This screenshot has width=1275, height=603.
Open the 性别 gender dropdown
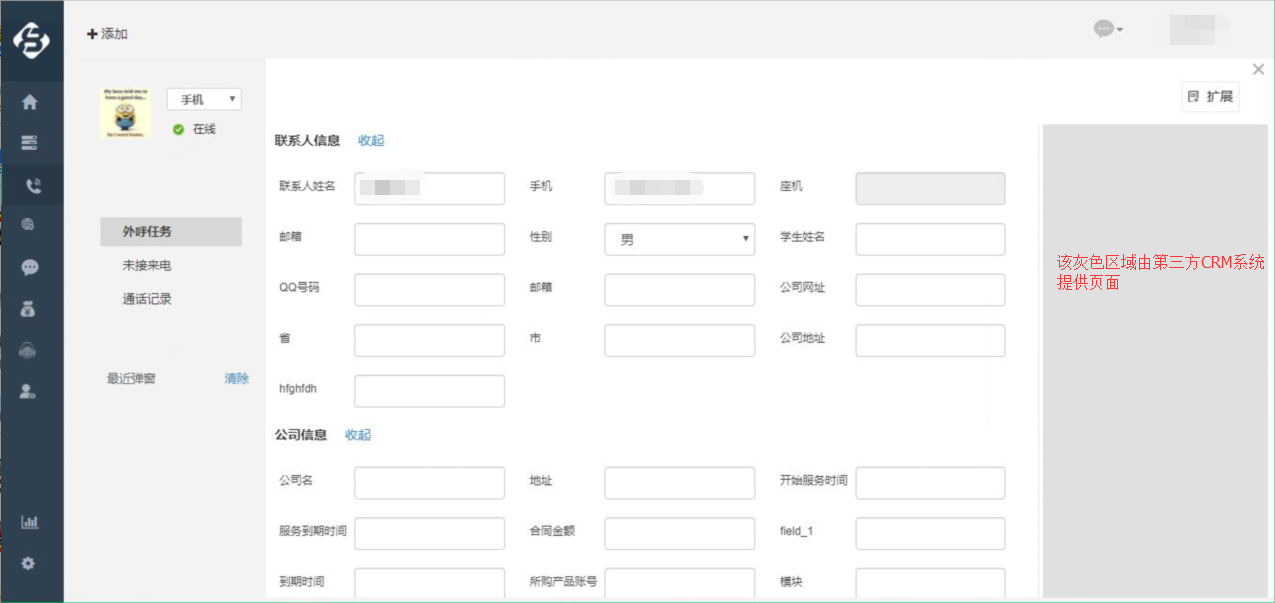(679, 239)
